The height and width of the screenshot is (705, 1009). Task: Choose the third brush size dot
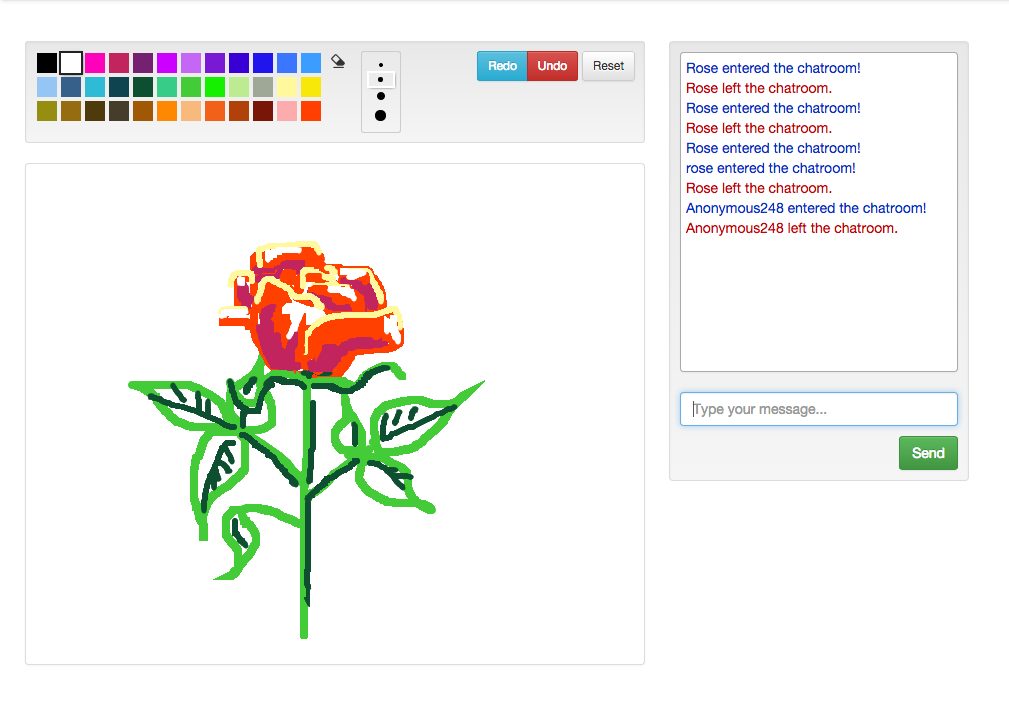click(381, 96)
